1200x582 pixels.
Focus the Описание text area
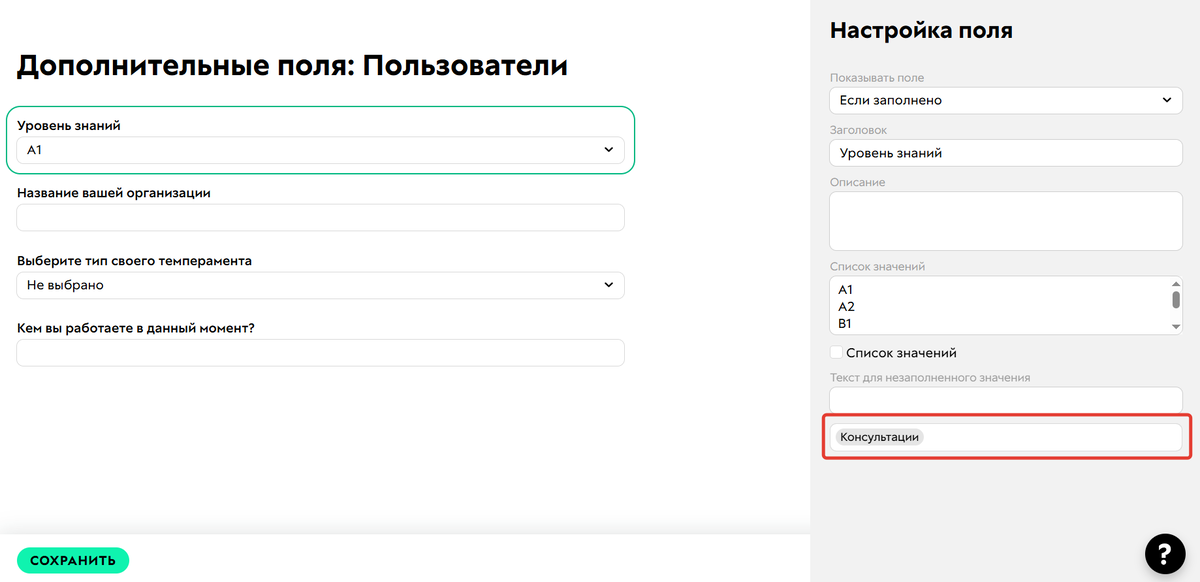click(1005, 220)
